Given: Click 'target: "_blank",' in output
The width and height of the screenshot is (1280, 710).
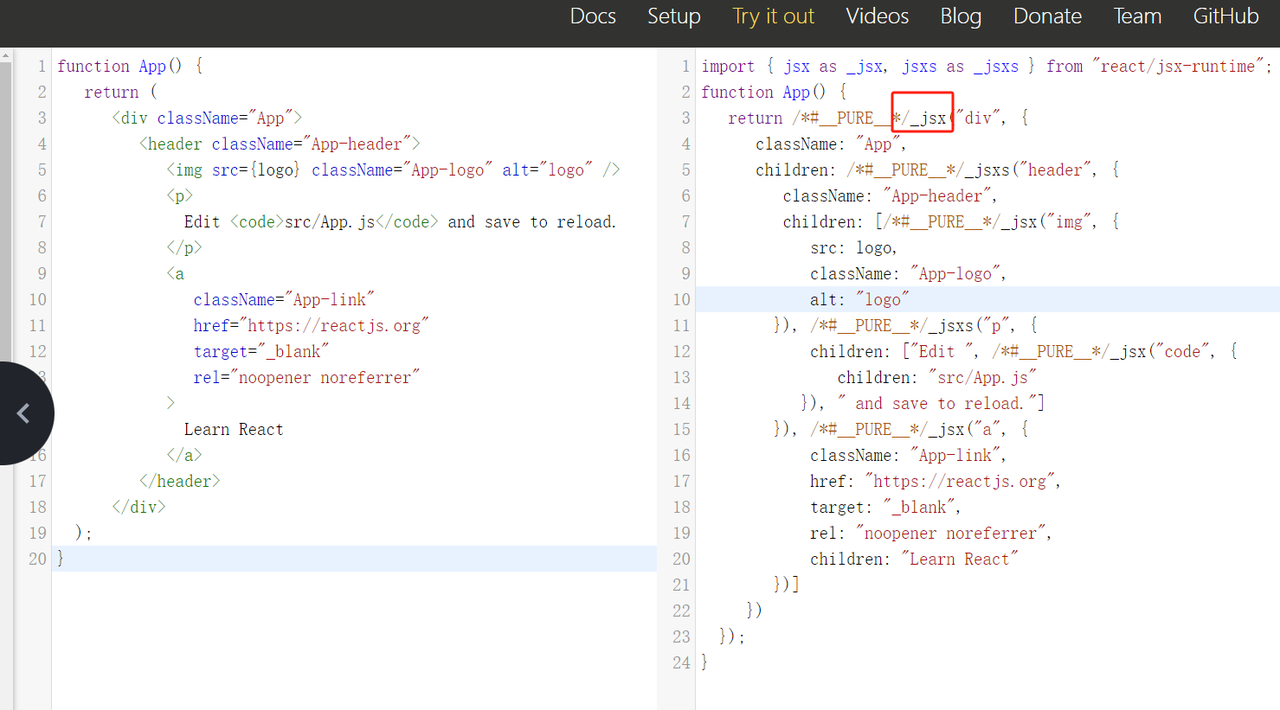Looking at the screenshot, I should click(x=885, y=507).
